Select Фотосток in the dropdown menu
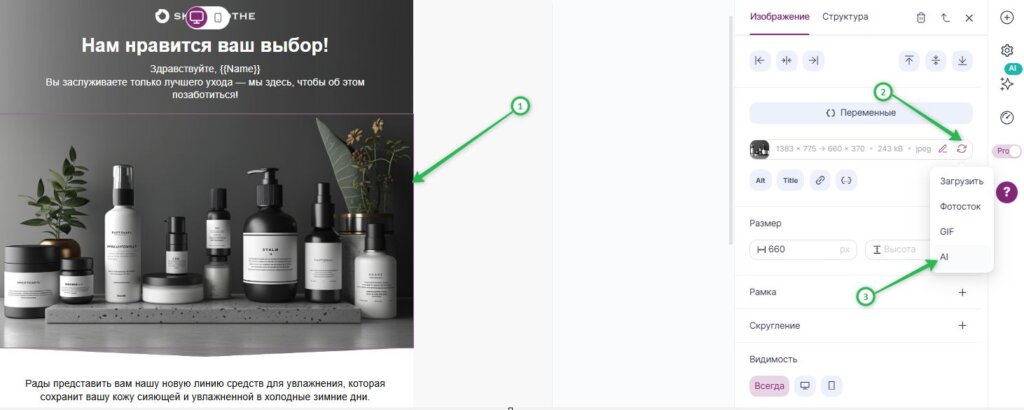 tap(961, 206)
